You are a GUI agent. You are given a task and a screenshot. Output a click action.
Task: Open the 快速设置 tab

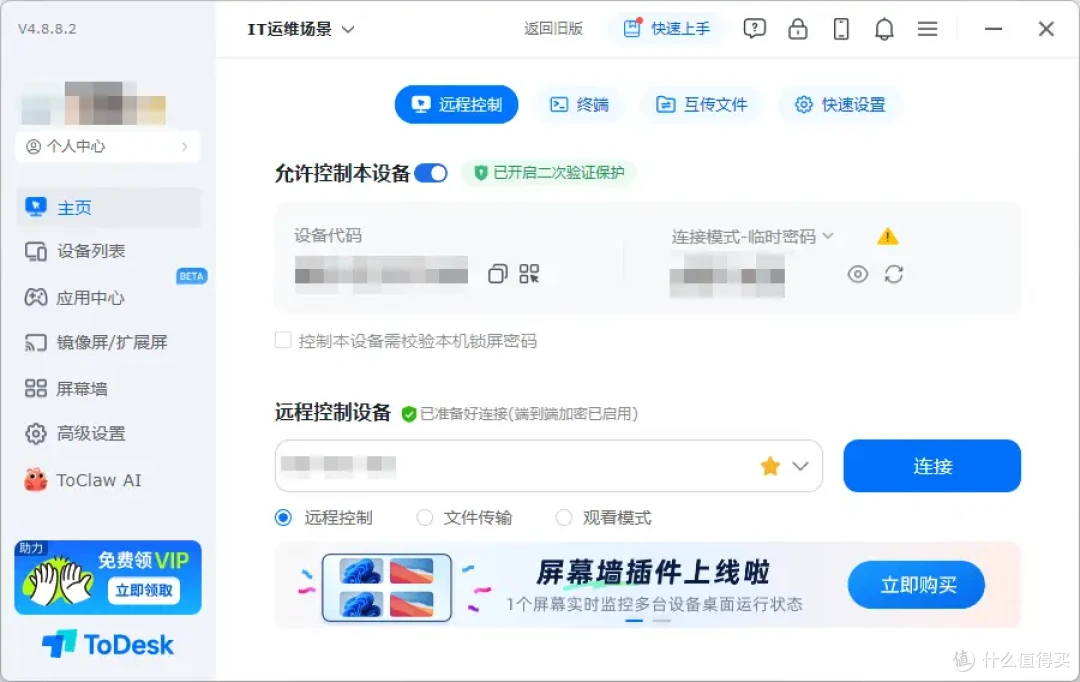point(840,105)
